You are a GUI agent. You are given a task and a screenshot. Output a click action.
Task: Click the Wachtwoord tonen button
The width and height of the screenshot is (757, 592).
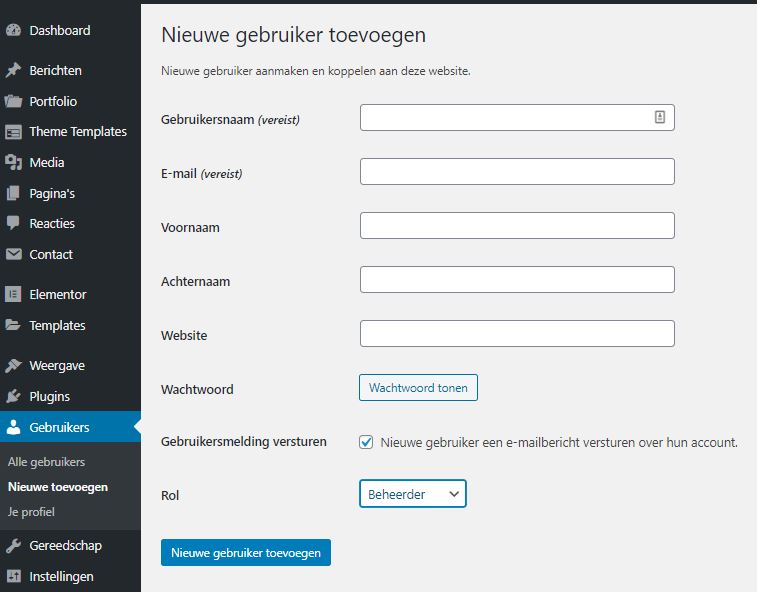pos(418,388)
